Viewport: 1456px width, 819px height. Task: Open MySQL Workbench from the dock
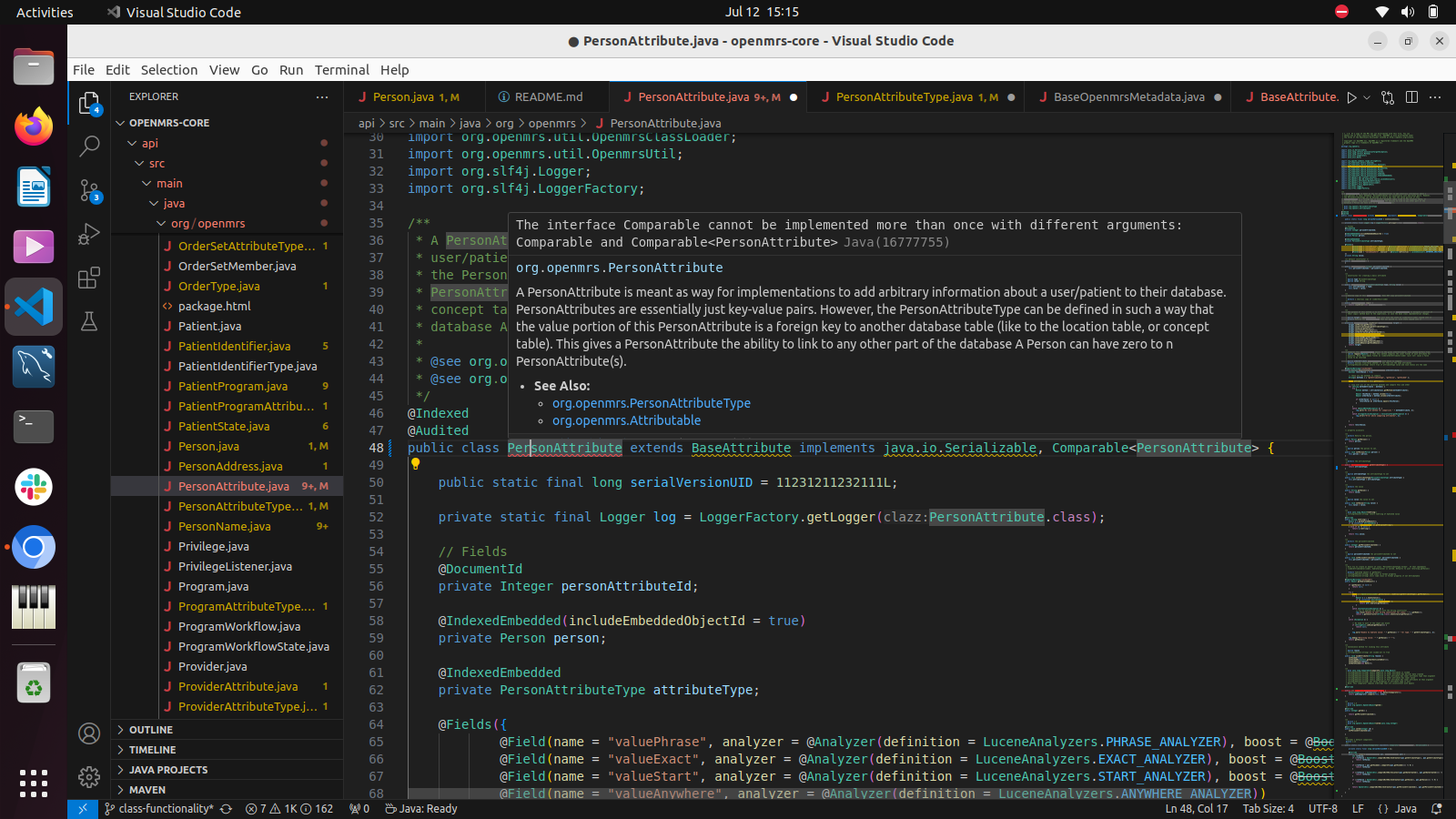[x=34, y=367]
